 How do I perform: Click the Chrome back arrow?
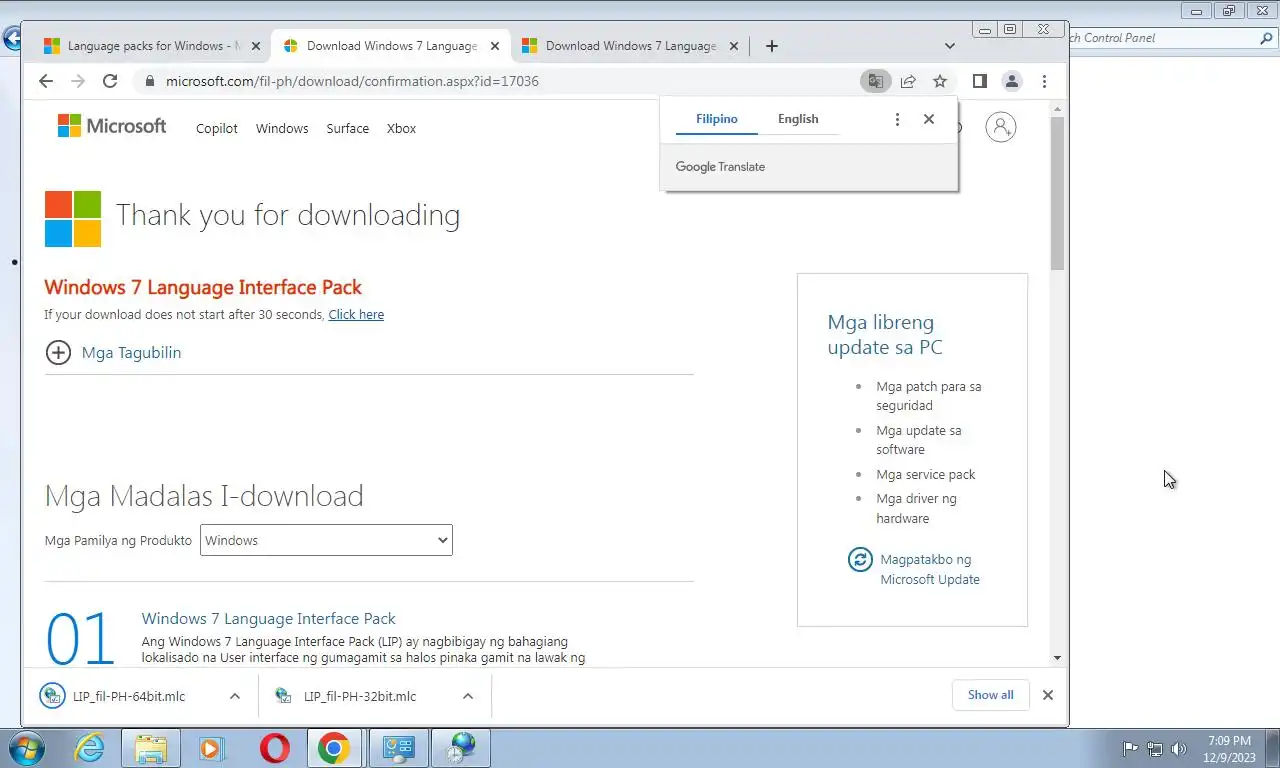pyautogui.click(x=45, y=81)
